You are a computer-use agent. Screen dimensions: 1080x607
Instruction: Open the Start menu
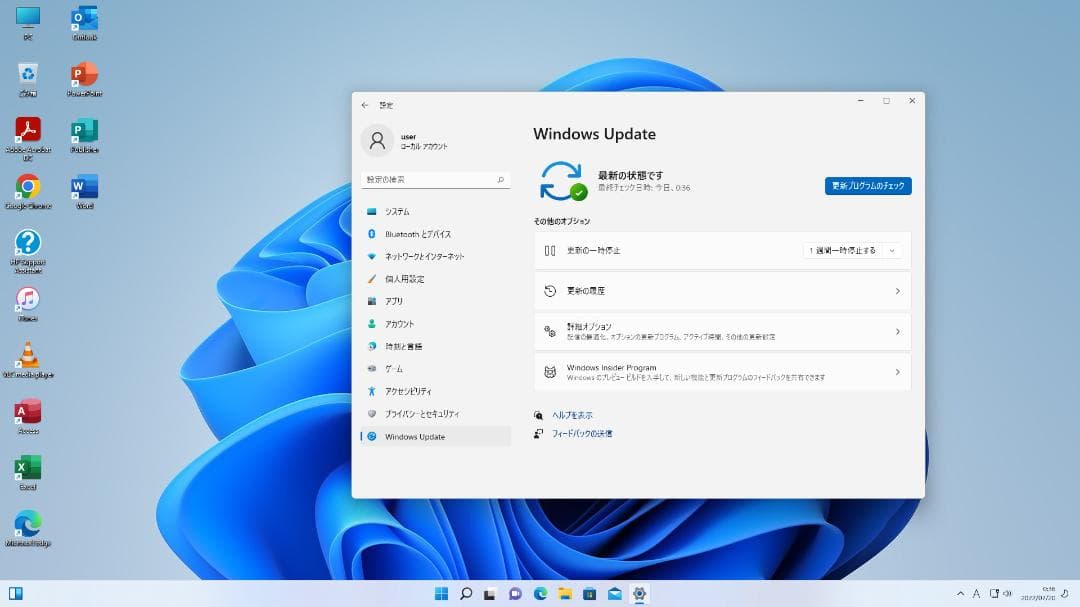(439, 592)
